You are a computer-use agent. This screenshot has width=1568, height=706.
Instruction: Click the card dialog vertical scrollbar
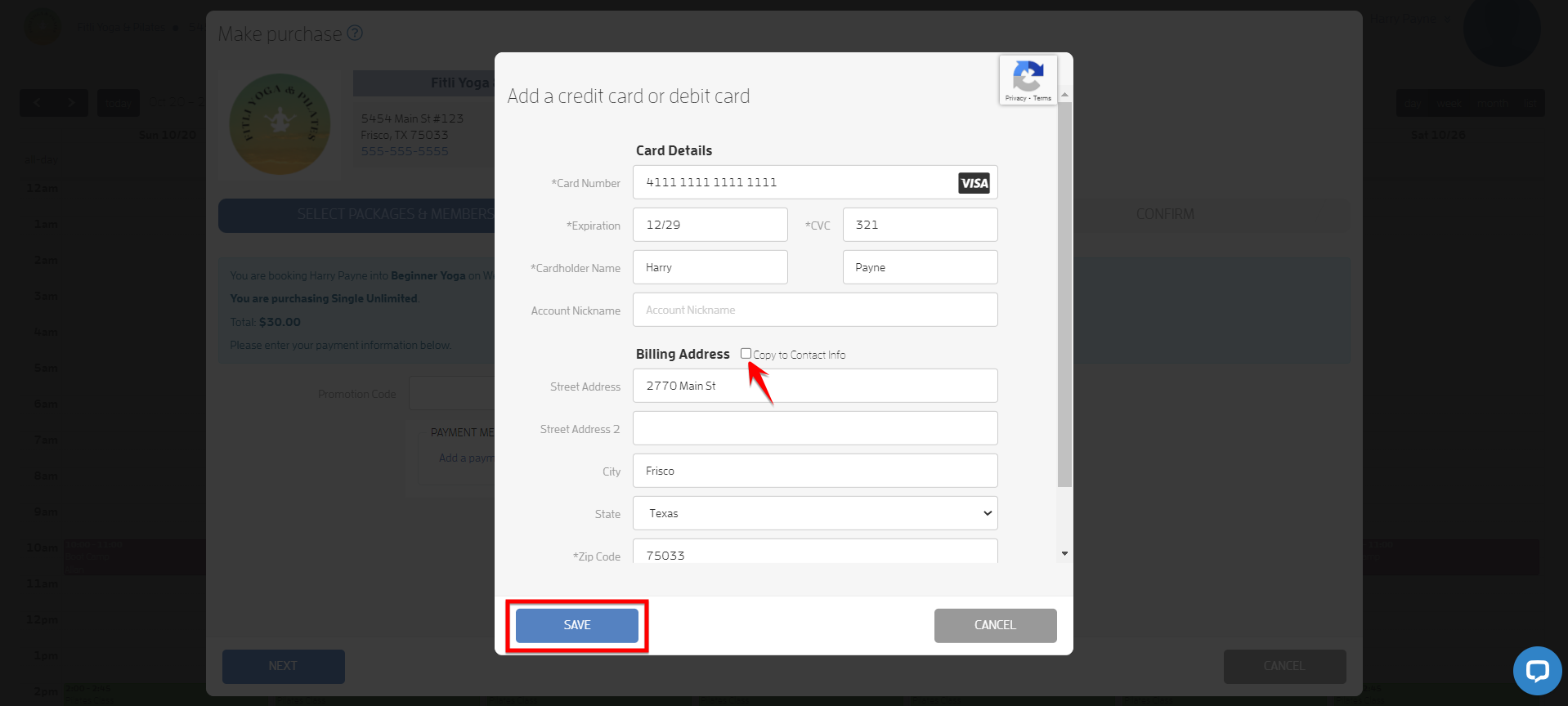click(x=1064, y=294)
